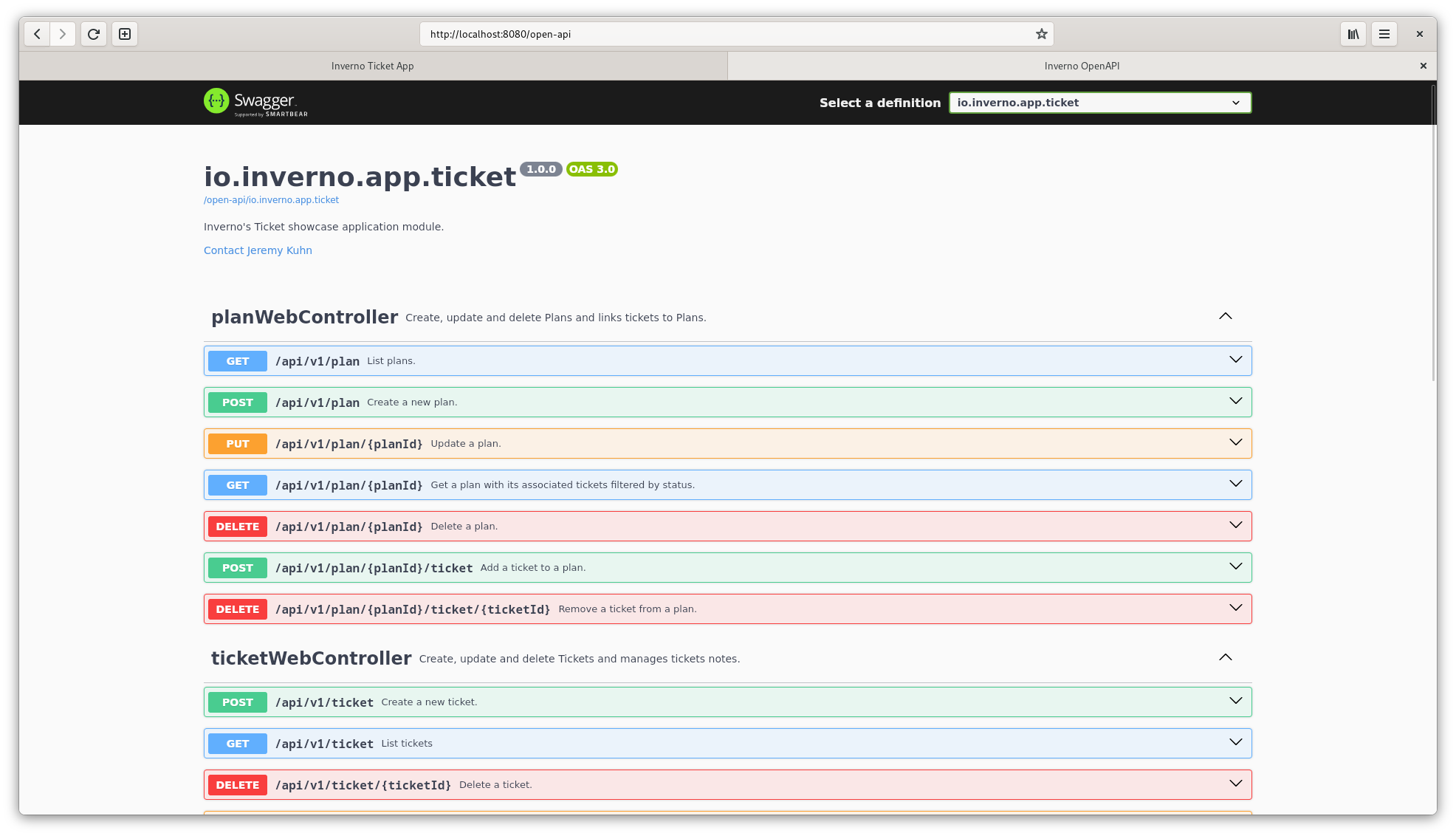Click the POST badge for Add a ticket to a plan
The height and width of the screenshot is (836, 1456).
238,568
